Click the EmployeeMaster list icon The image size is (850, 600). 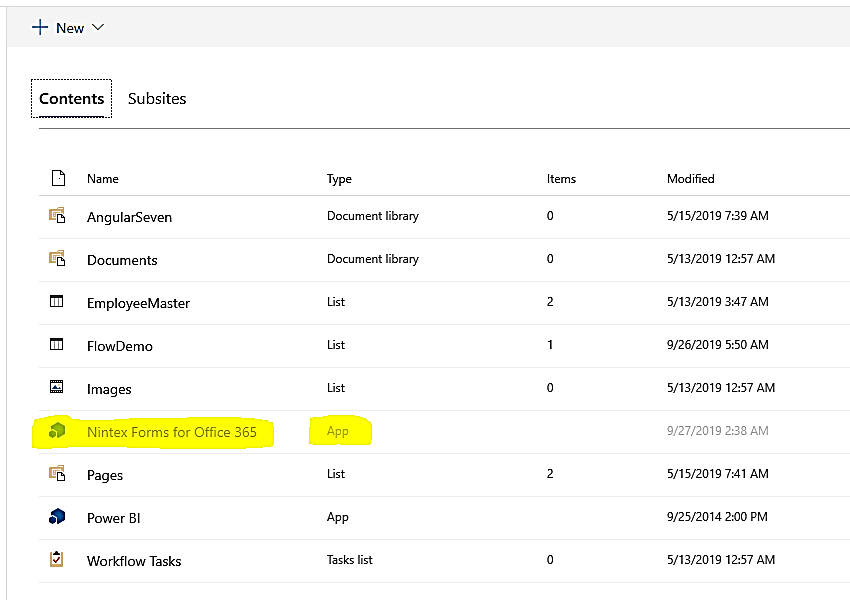pos(57,302)
